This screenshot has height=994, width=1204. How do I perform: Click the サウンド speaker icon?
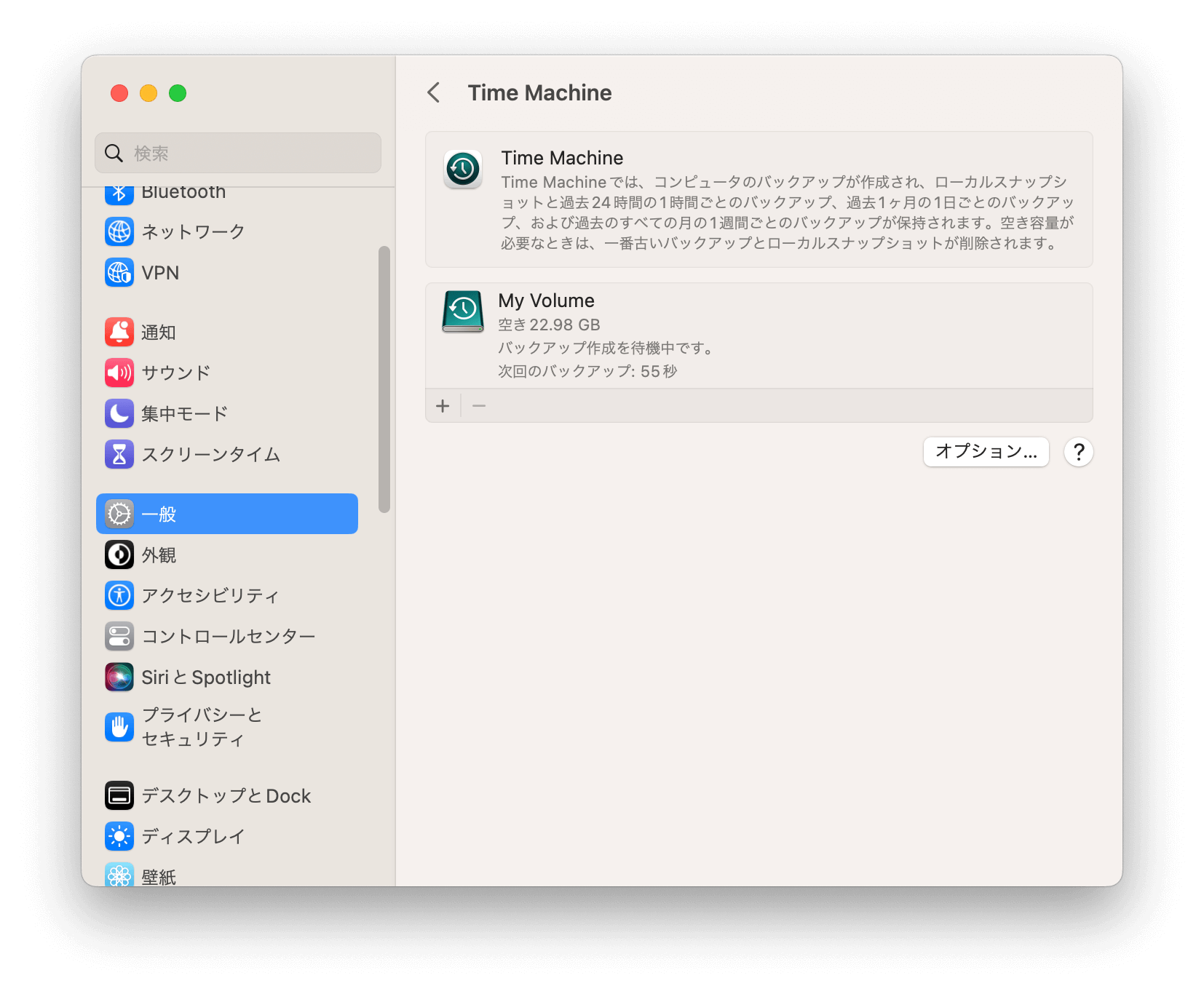coord(119,373)
